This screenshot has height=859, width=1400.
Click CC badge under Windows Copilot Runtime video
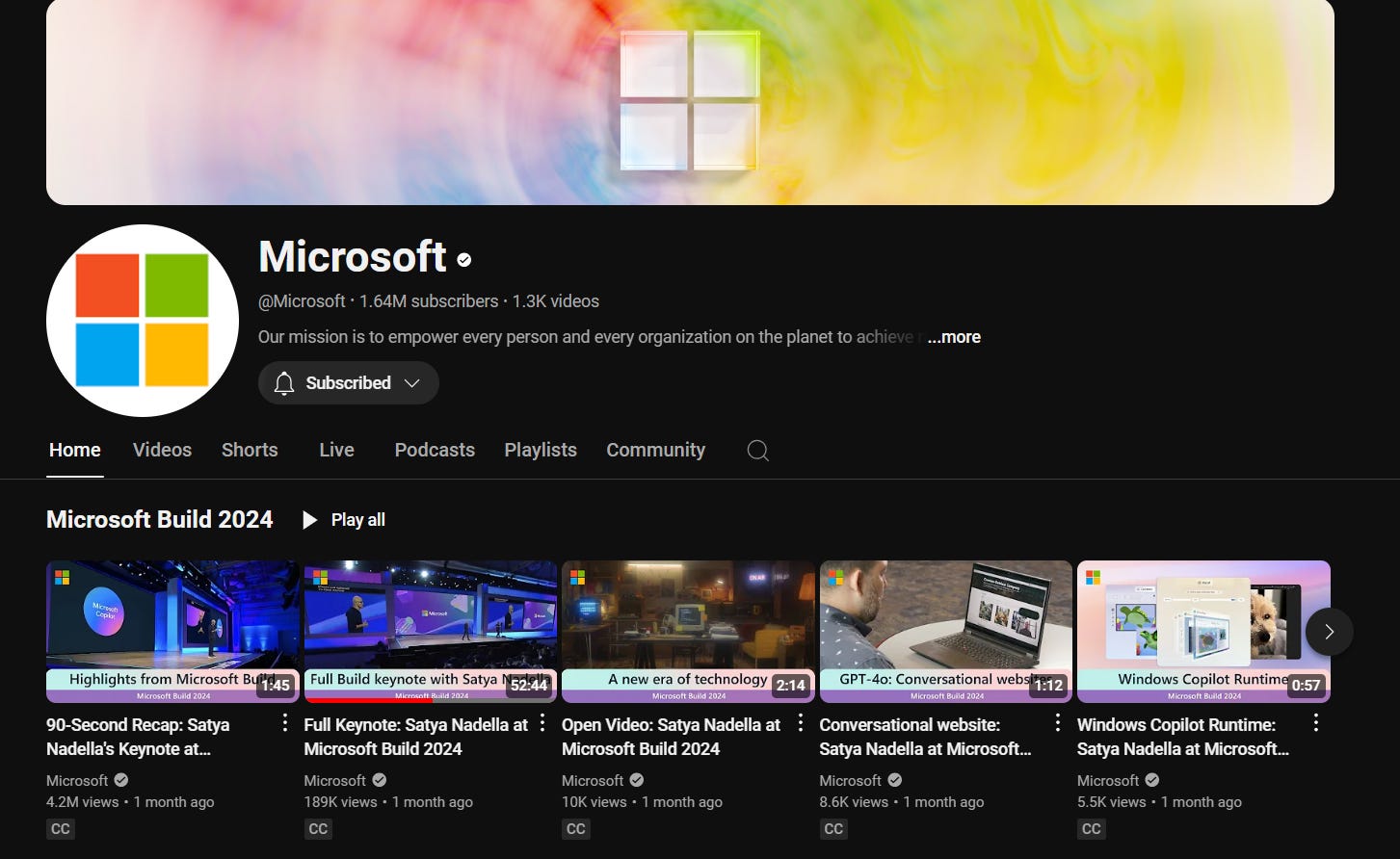click(x=1092, y=829)
